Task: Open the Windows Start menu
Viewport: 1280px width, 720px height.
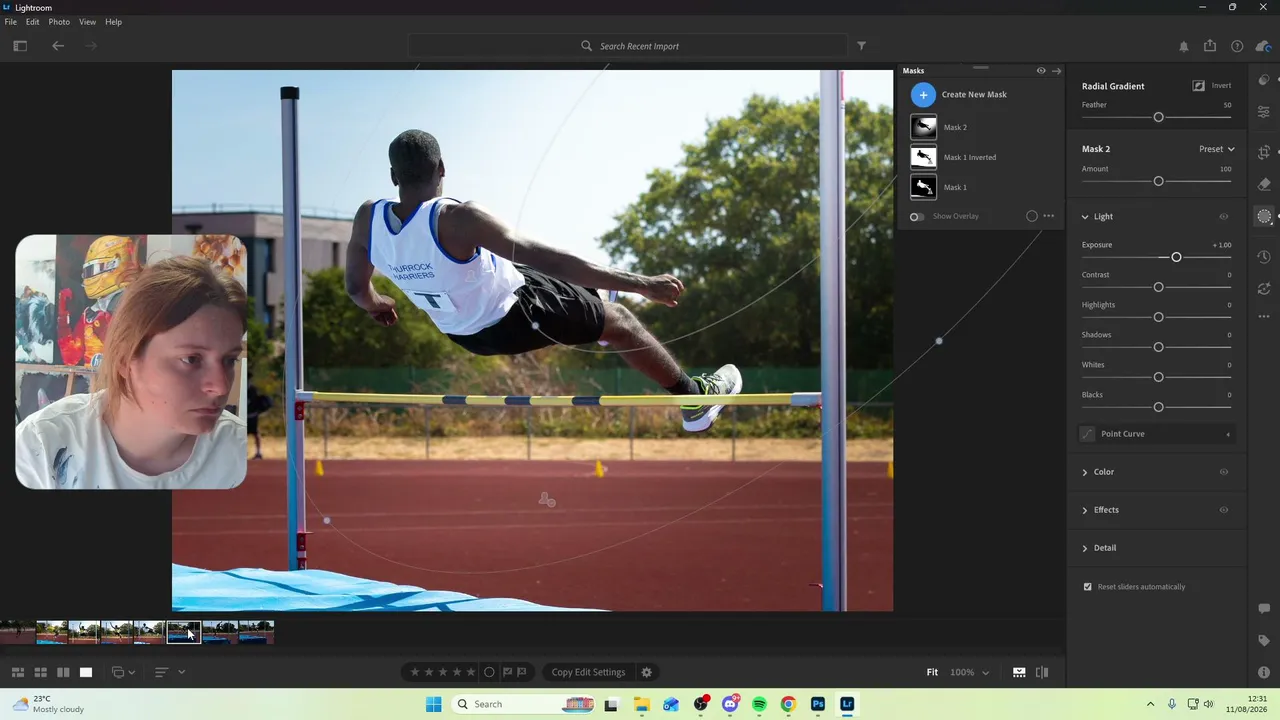Action: 433,704
